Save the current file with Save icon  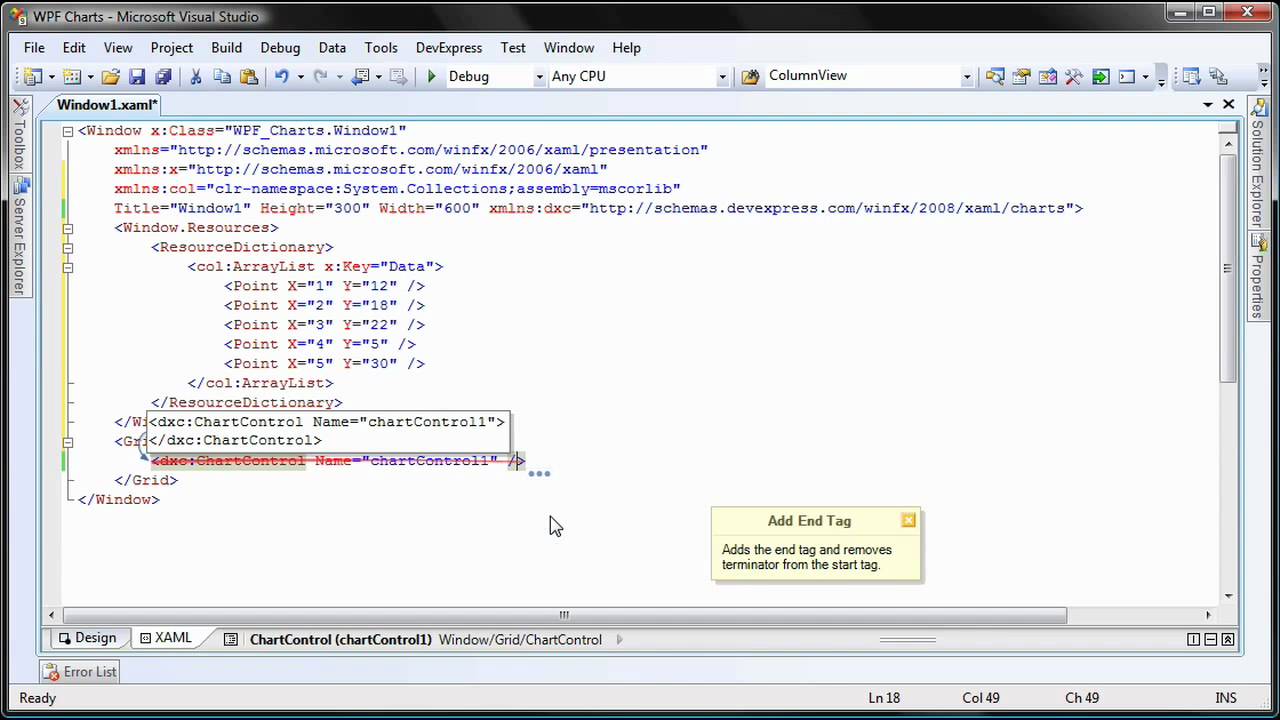click(x=137, y=76)
